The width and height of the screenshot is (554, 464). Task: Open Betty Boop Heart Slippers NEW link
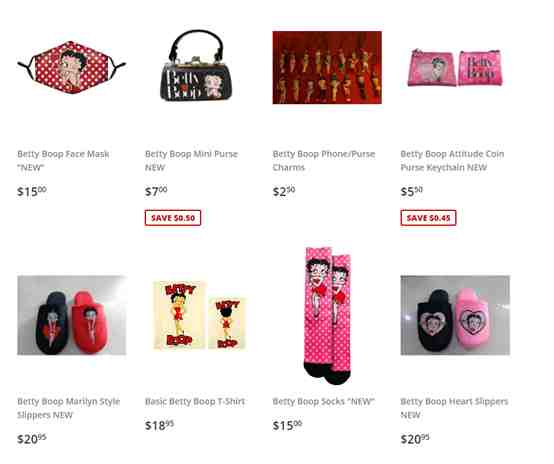[x=454, y=408]
